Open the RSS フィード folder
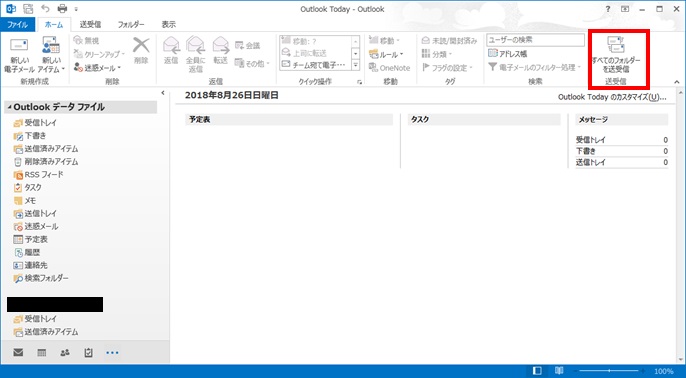 [x=38, y=175]
